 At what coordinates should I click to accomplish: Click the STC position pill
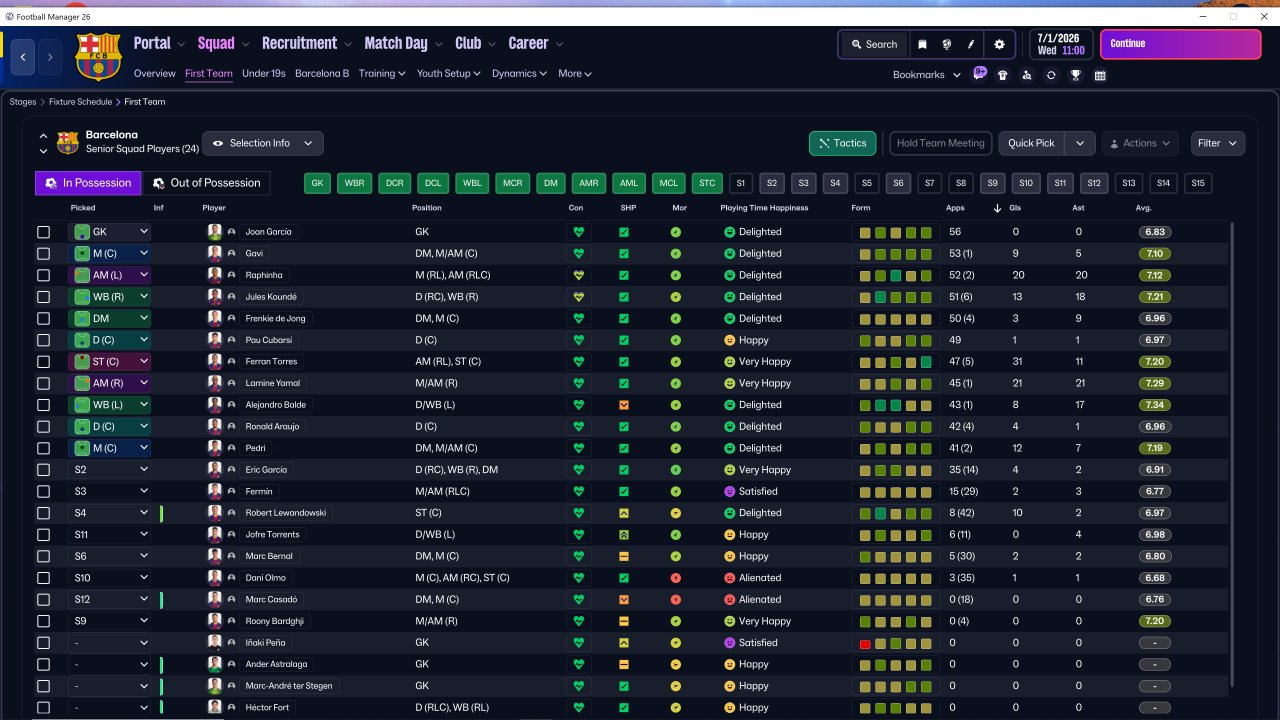coord(707,183)
